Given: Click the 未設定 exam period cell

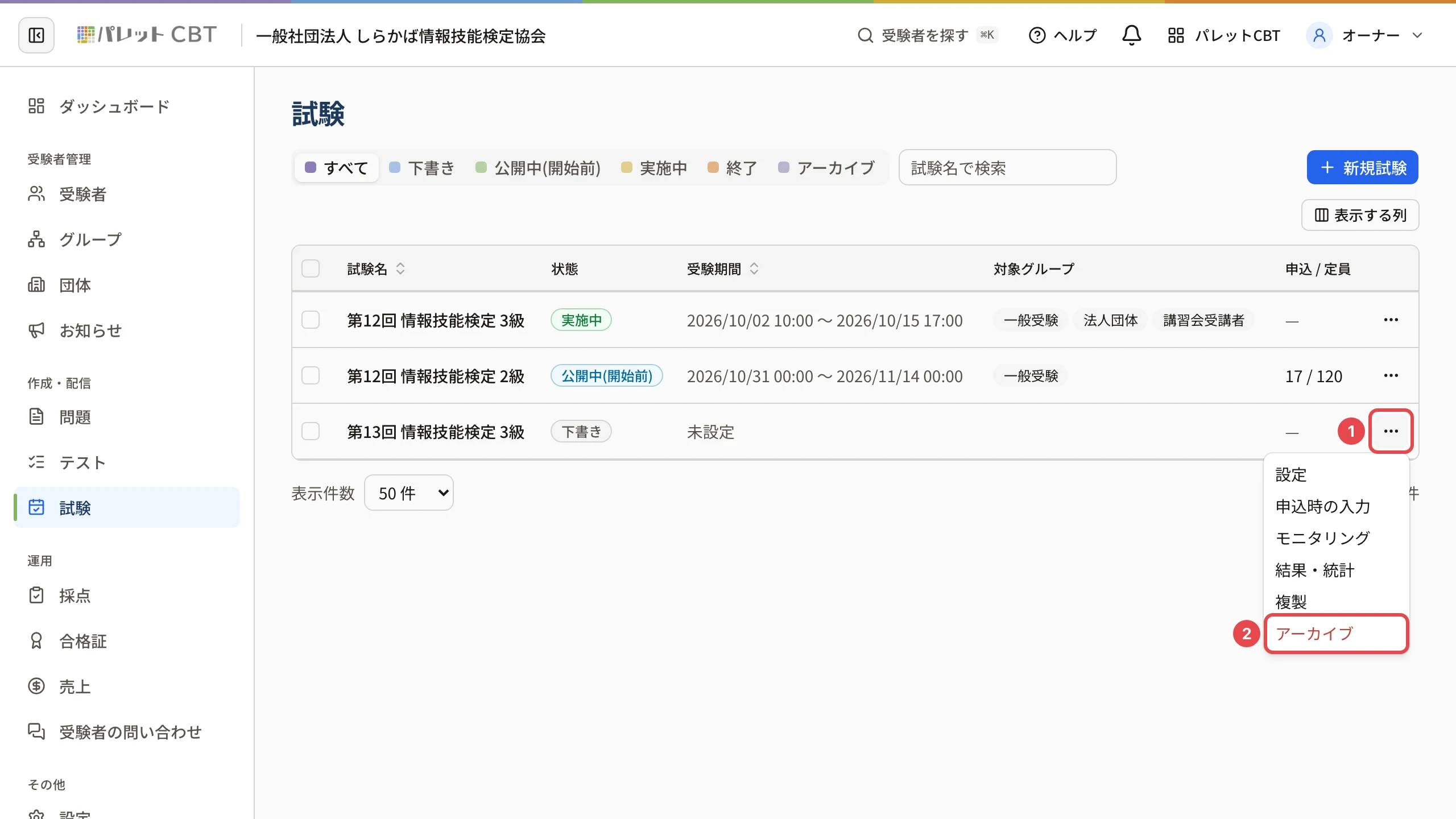Looking at the screenshot, I should (x=711, y=432).
